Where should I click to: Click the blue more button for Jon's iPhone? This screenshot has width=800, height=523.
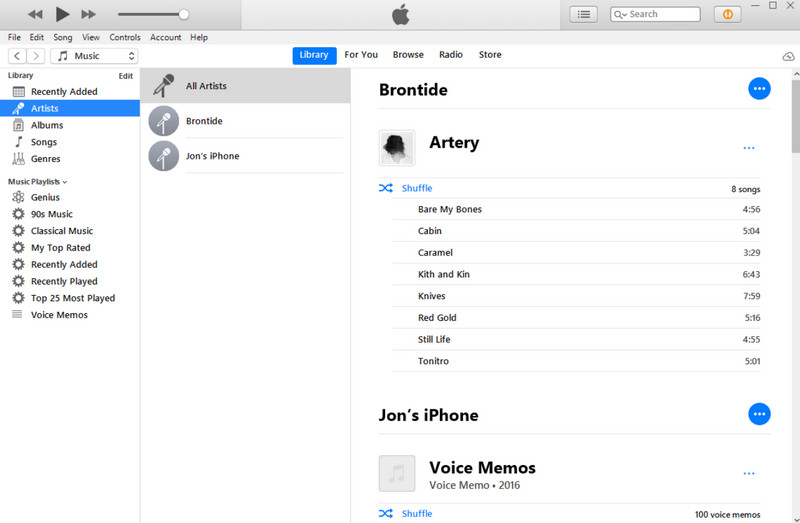click(x=759, y=414)
